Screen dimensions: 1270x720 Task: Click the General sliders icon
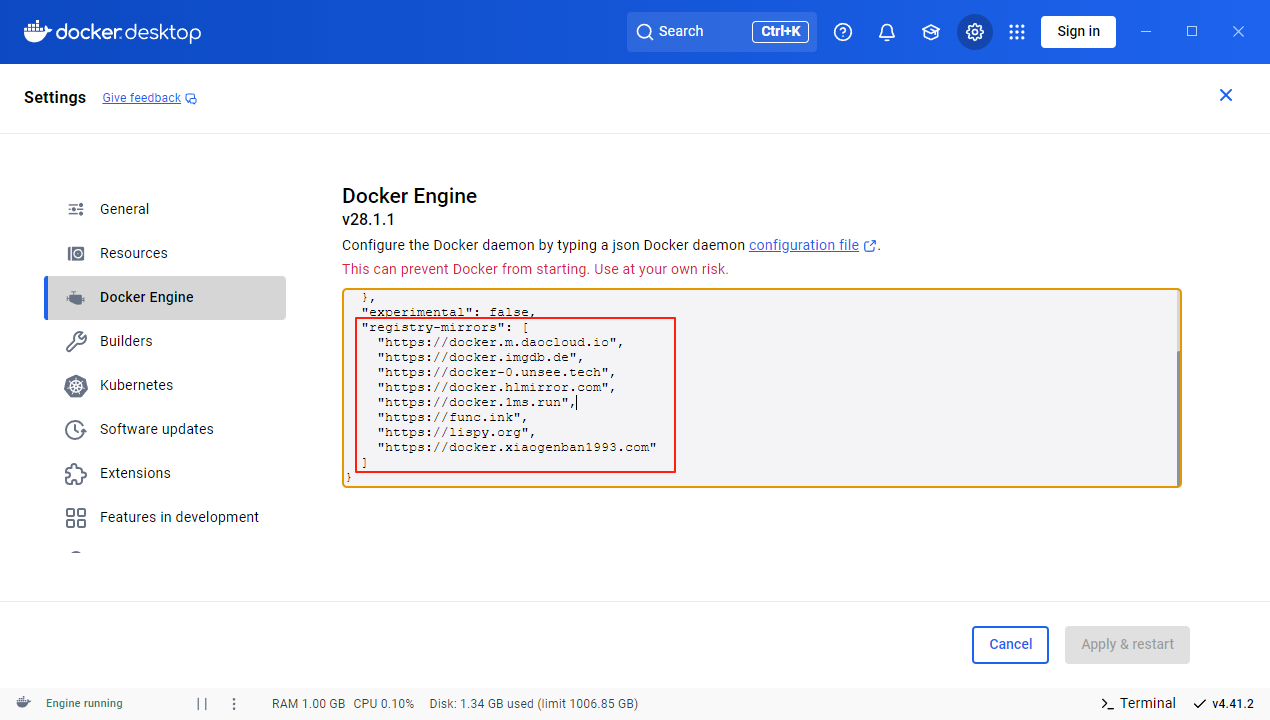pyautogui.click(x=76, y=209)
